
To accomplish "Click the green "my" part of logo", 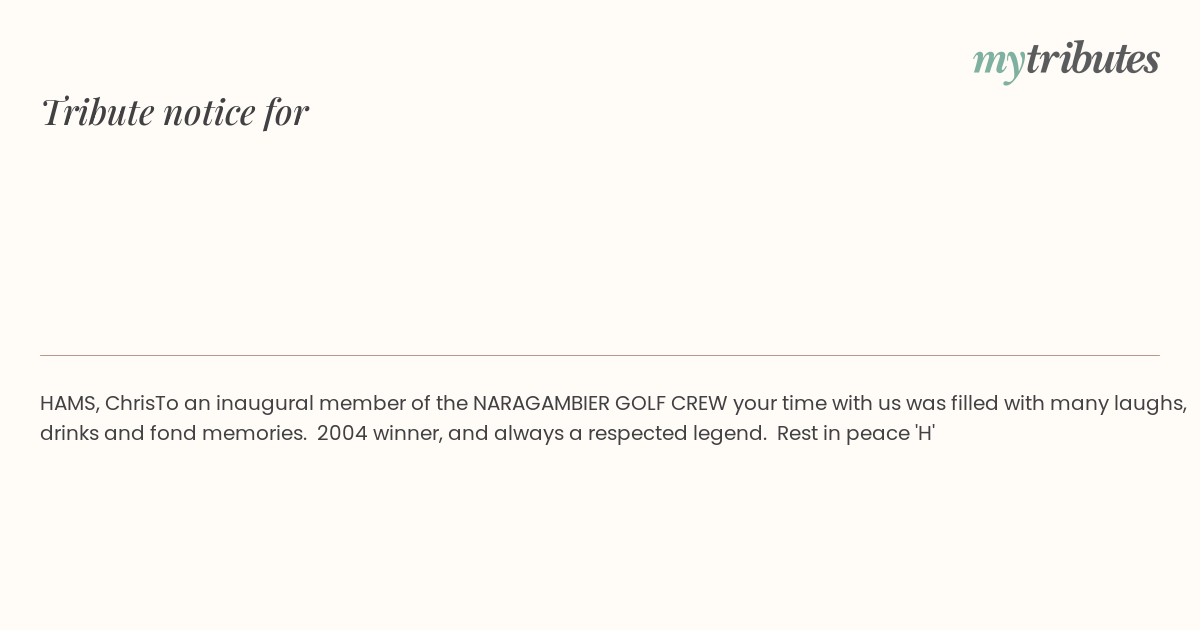I will pos(999,63).
